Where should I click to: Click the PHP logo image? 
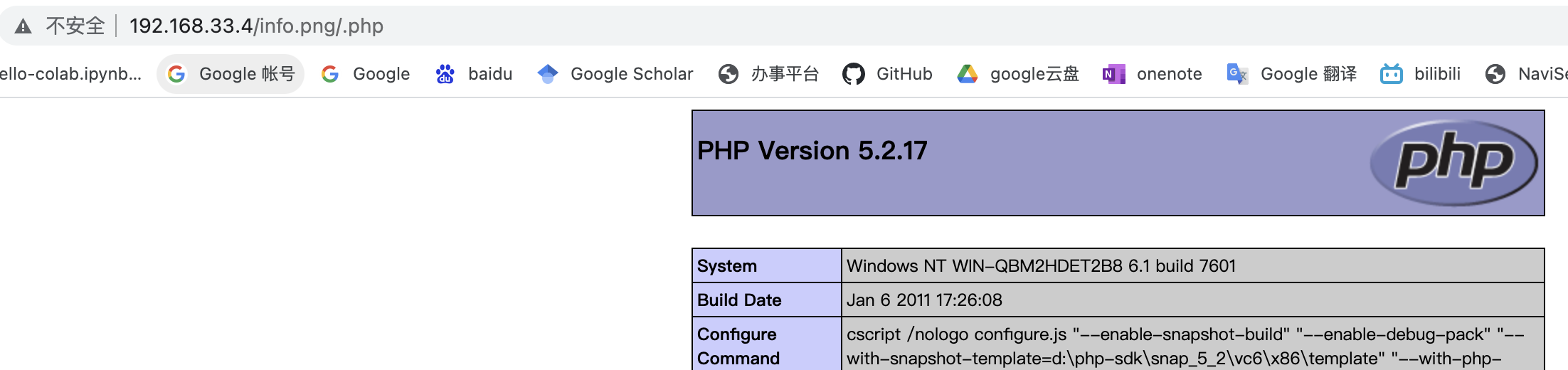point(1453,163)
